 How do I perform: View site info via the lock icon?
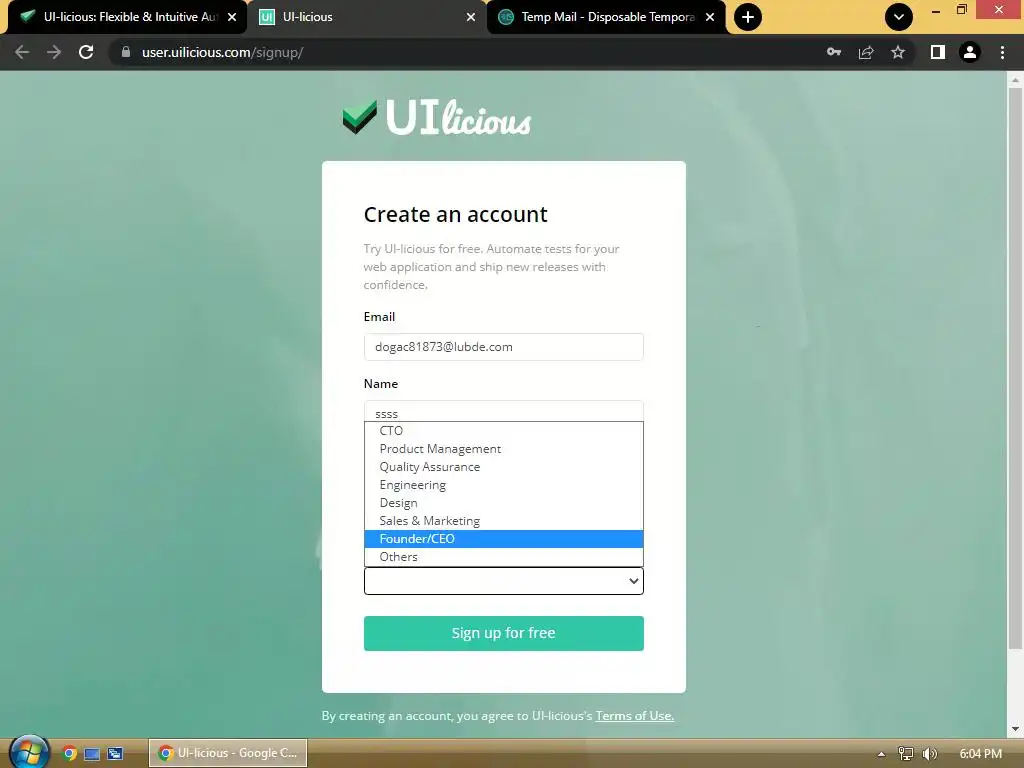point(125,52)
